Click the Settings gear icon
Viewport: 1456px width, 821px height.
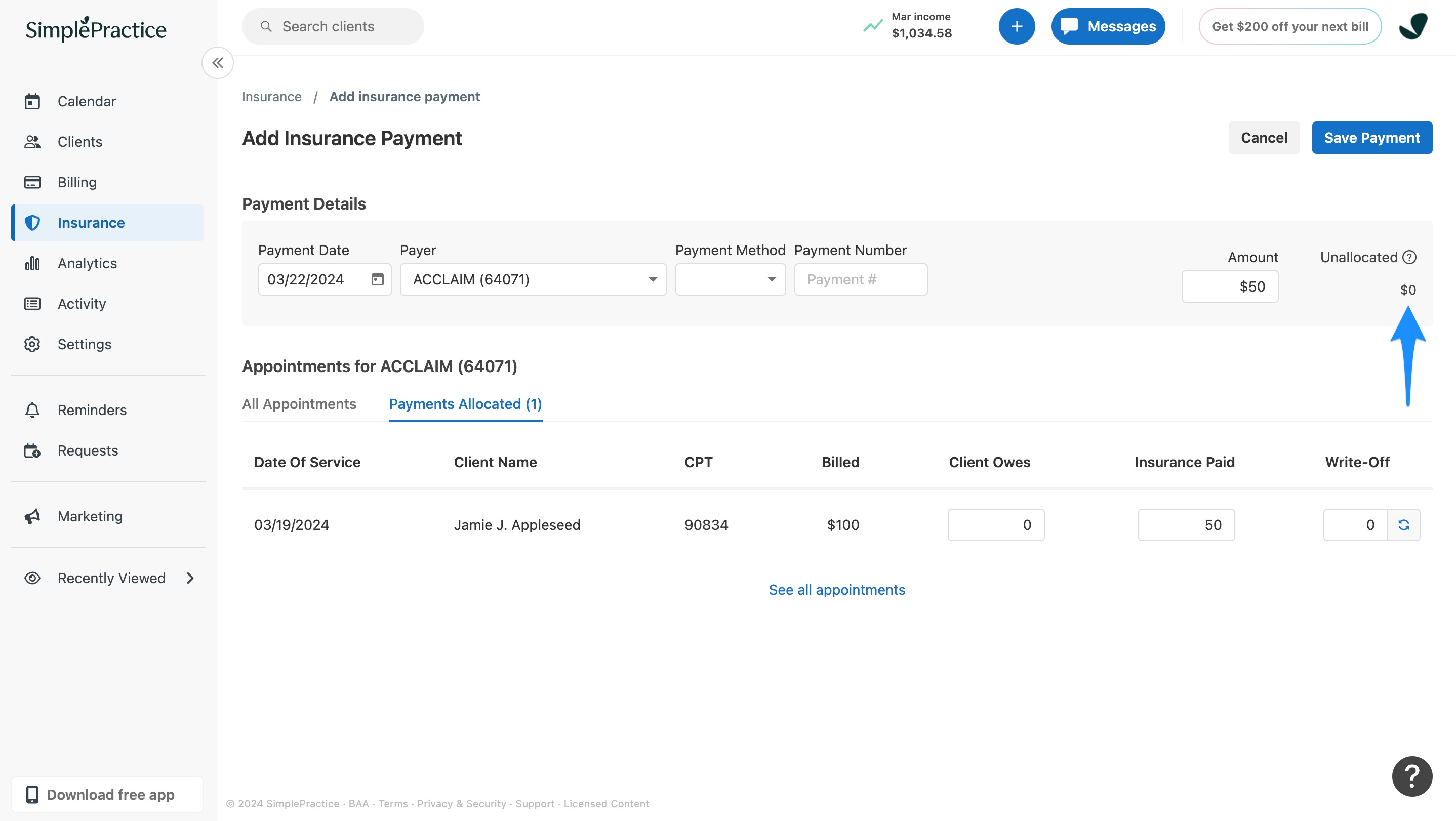click(x=32, y=344)
